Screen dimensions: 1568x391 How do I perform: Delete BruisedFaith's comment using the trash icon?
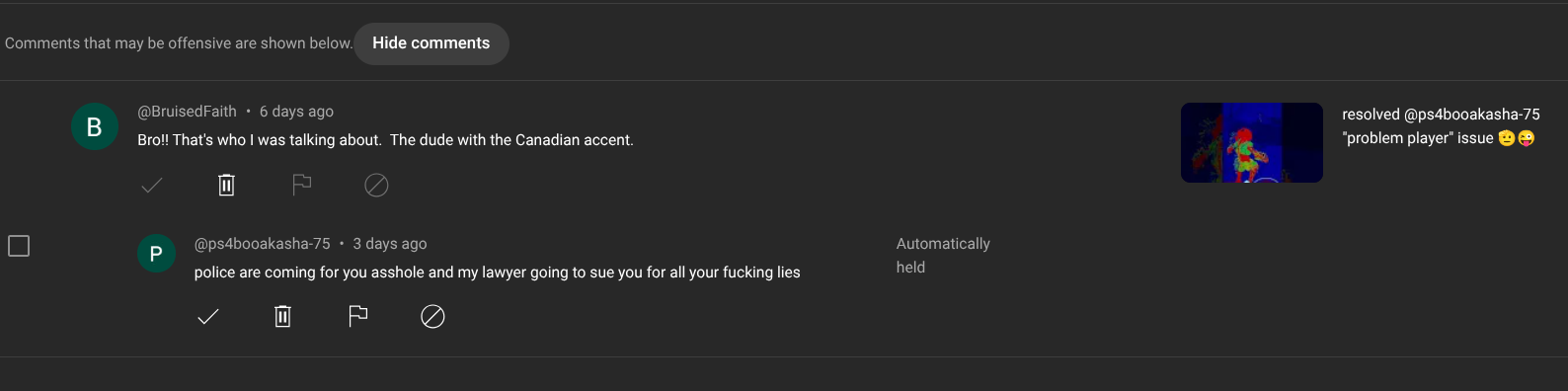(x=226, y=185)
